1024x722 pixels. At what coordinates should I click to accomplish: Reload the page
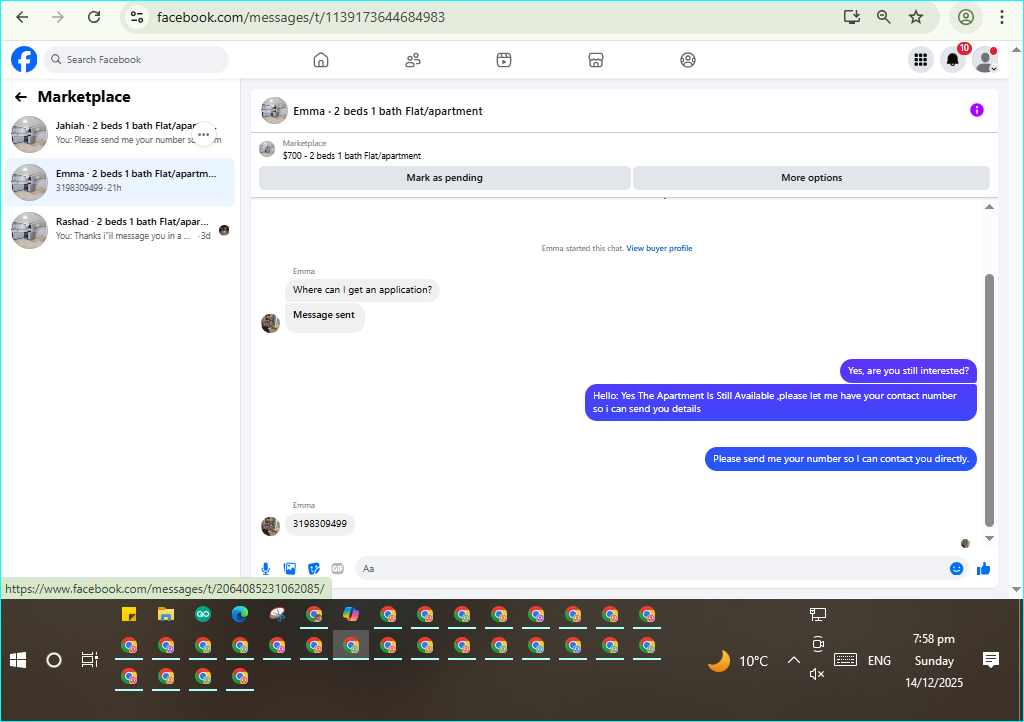click(x=94, y=17)
